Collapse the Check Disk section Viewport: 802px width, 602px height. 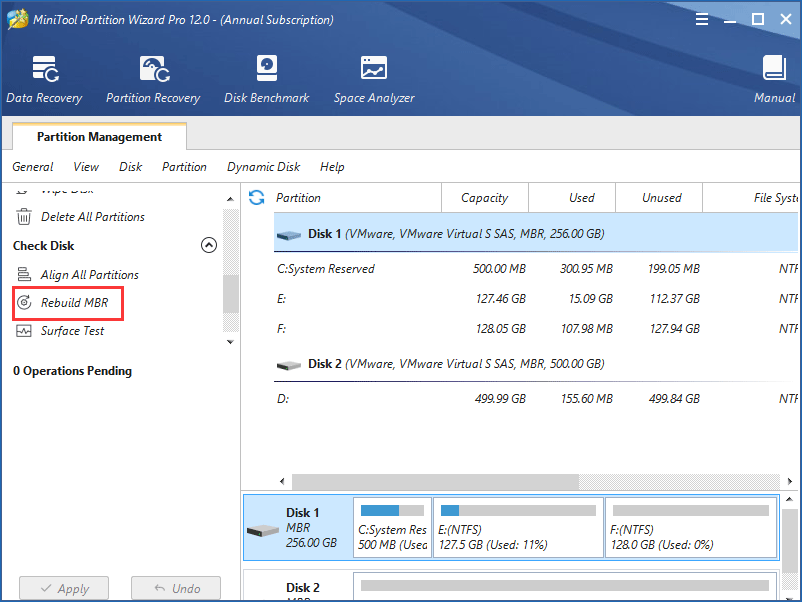209,245
